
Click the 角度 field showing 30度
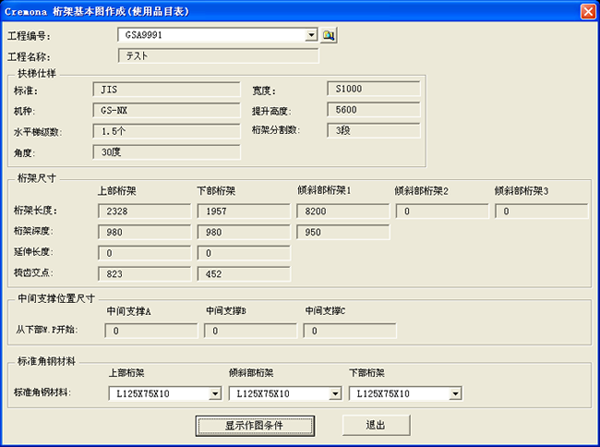point(165,152)
